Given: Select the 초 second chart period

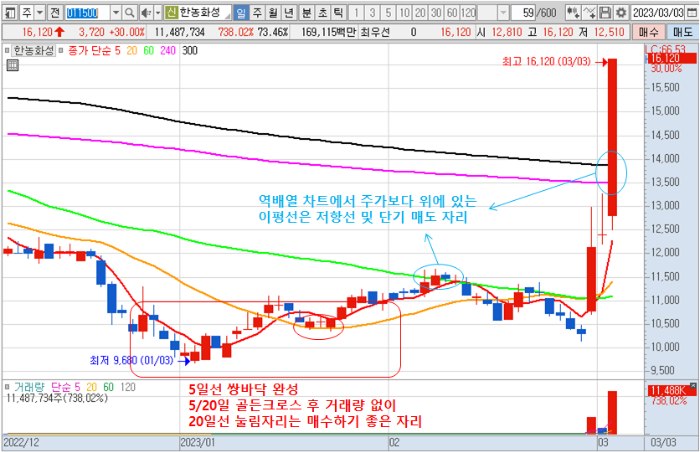Looking at the screenshot, I should pos(322,13).
